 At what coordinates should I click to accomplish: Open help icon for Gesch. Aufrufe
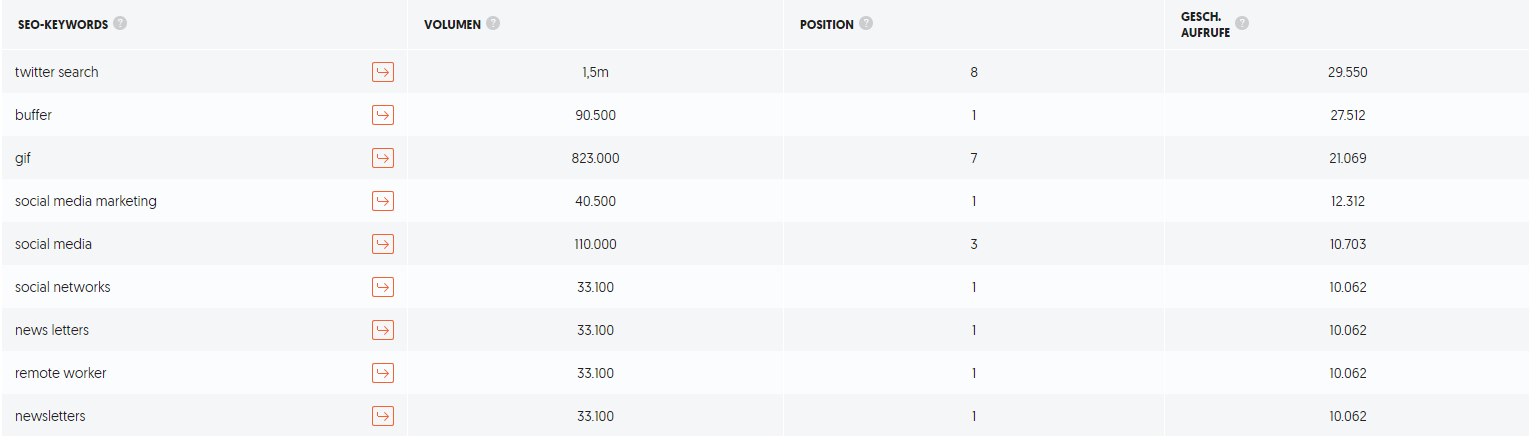pyautogui.click(x=1242, y=22)
